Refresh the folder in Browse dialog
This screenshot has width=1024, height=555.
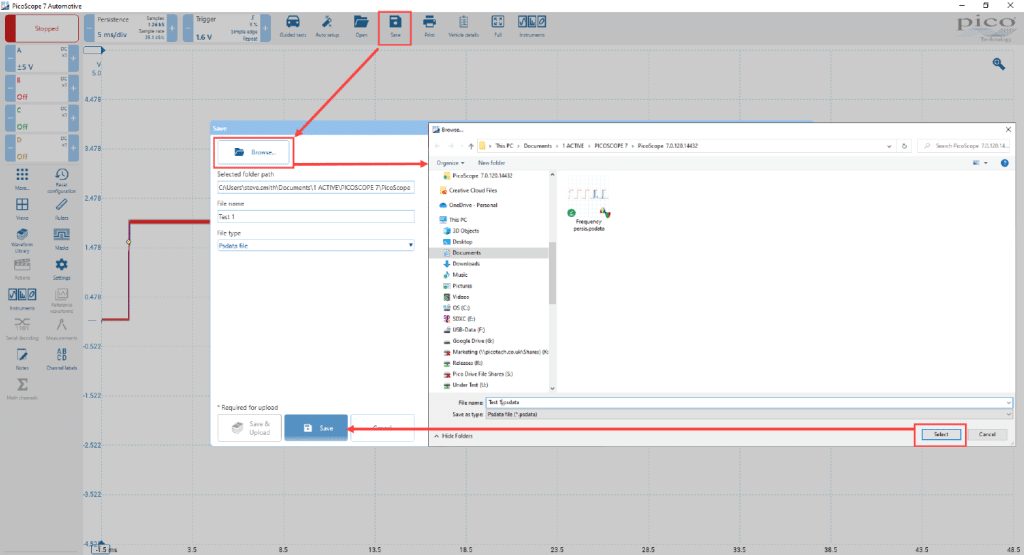[x=904, y=146]
